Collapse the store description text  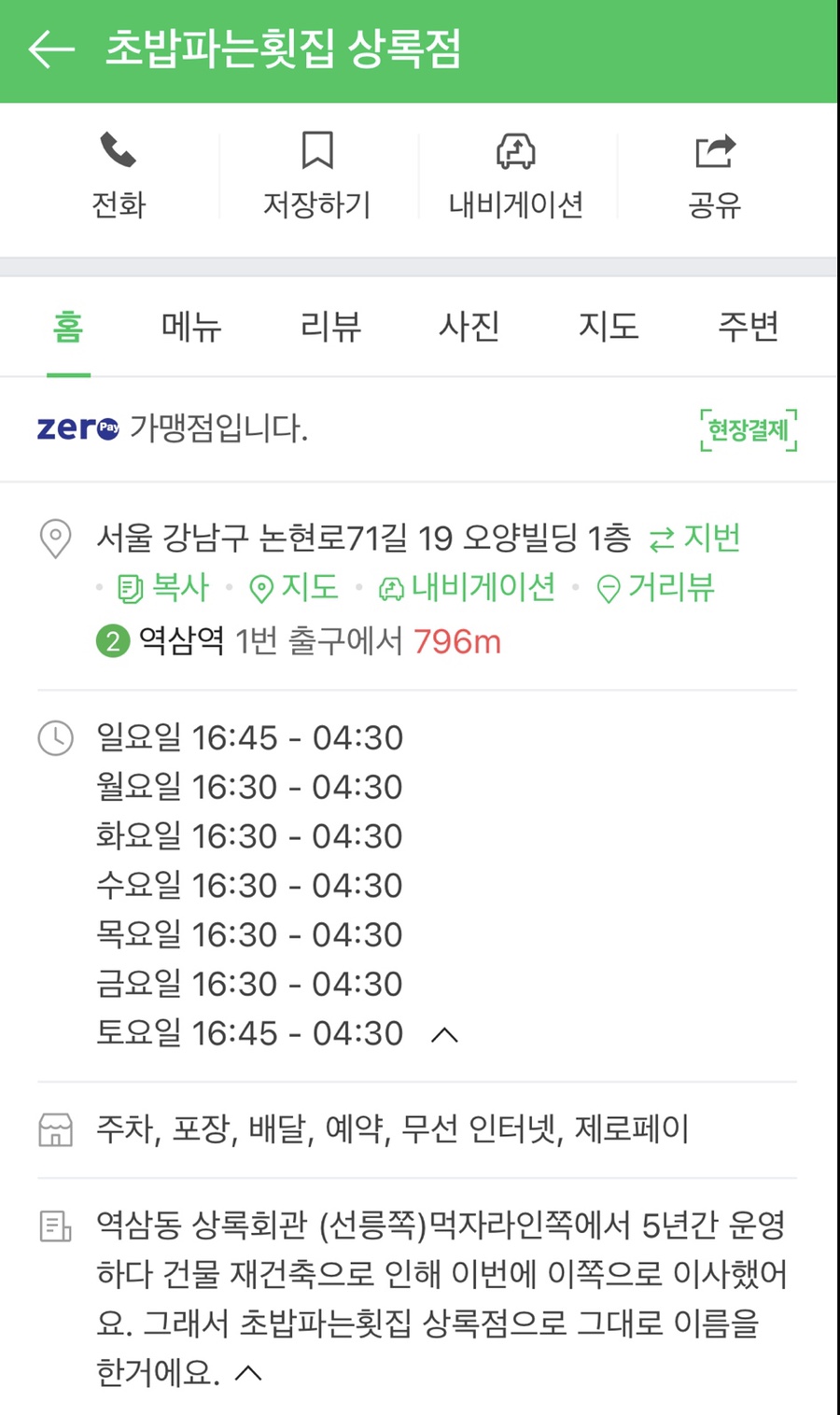click(x=248, y=1373)
